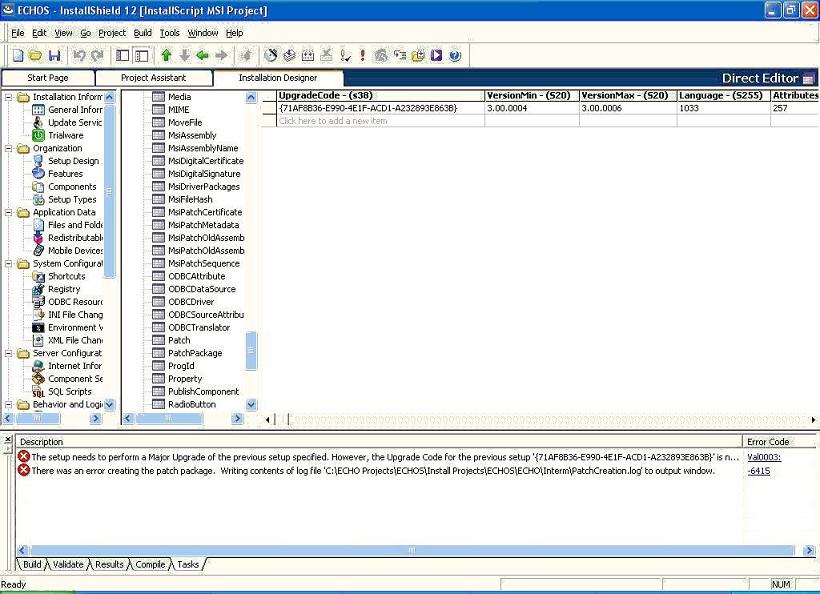Select the Registry view in tree

tap(64, 289)
